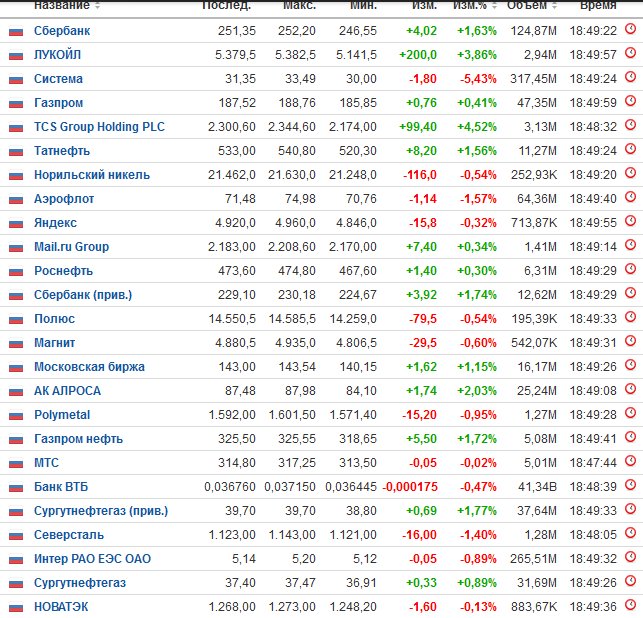Open the Московская биржа link

pos(89,367)
